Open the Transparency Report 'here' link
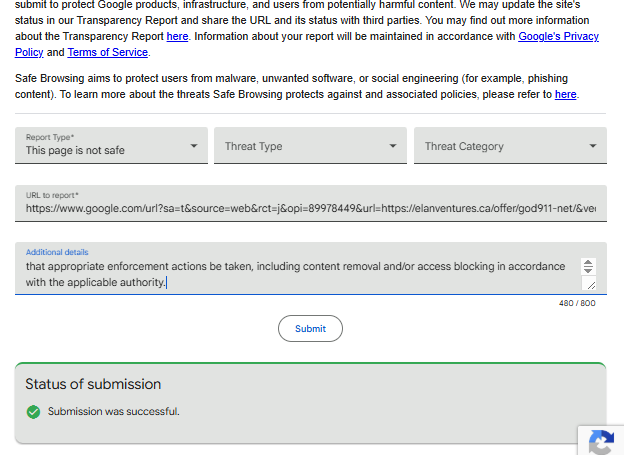The width and height of the screenshot is (624, 455). click(177, 36)
